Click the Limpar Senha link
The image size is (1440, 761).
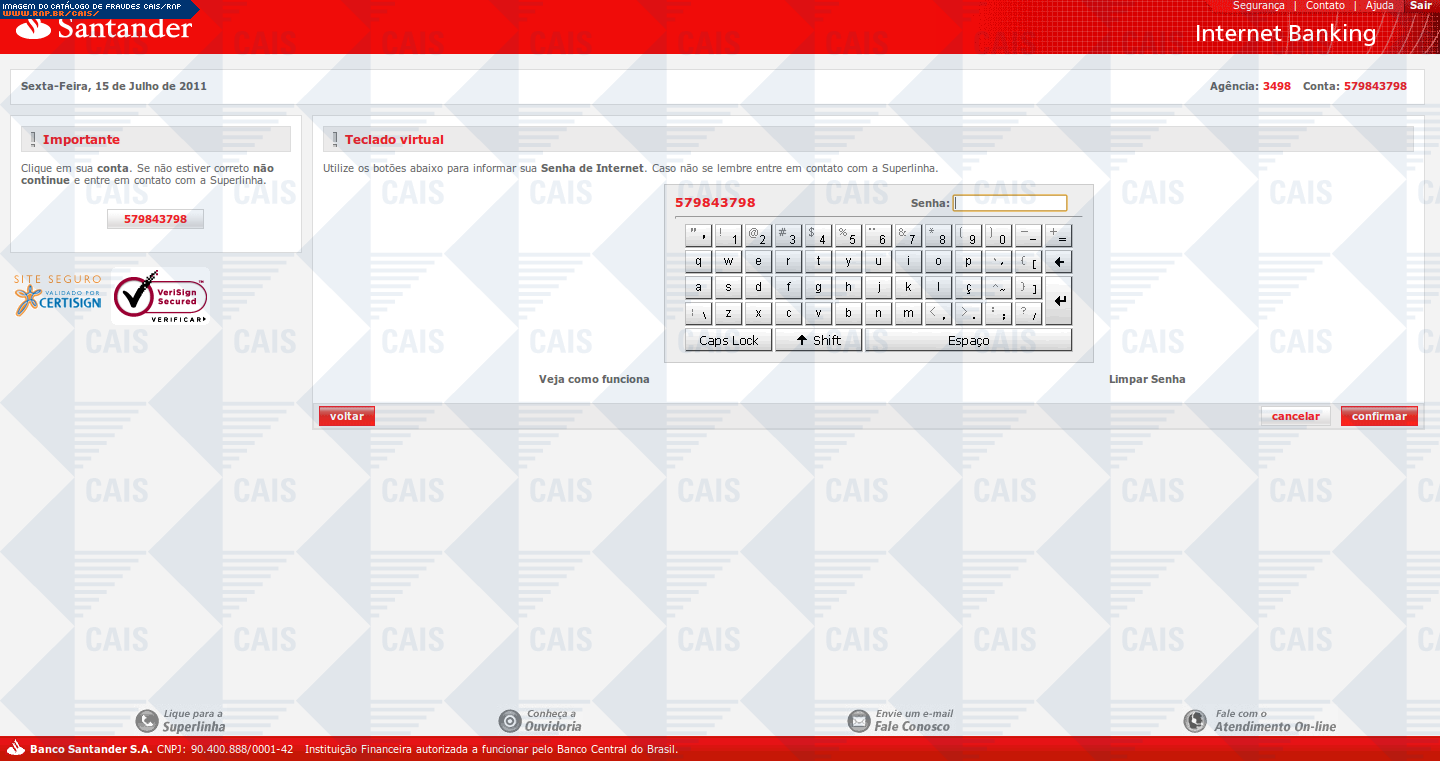point(1147,379)
